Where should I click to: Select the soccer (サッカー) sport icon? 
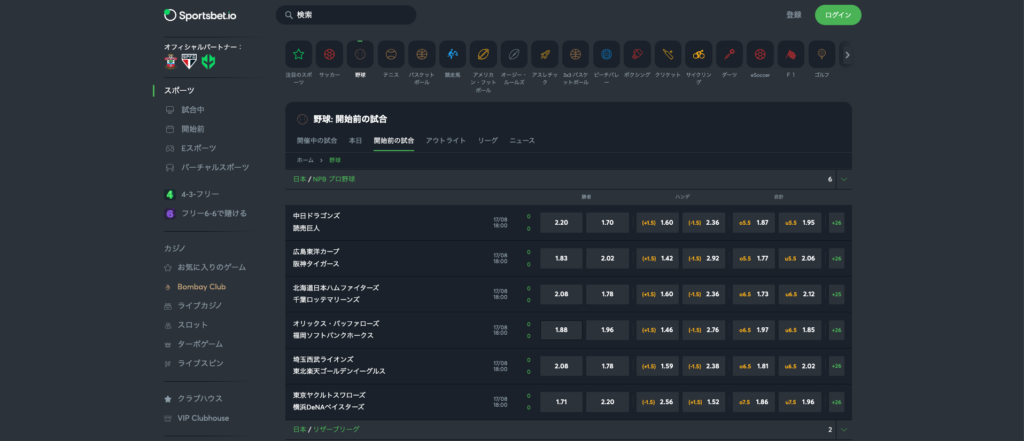pyautogui.click(x=330, y=54)
